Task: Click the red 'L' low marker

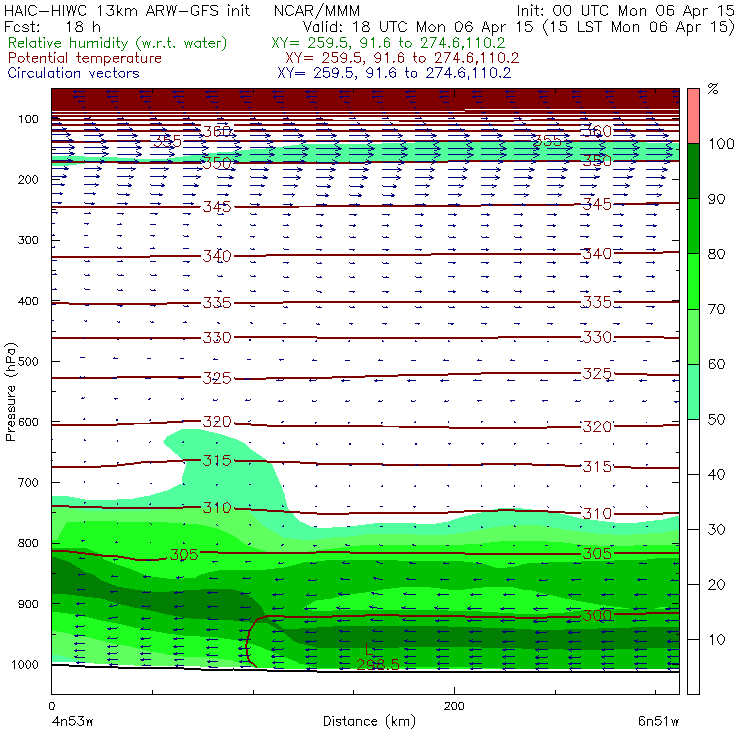Action: pos(369,649)
